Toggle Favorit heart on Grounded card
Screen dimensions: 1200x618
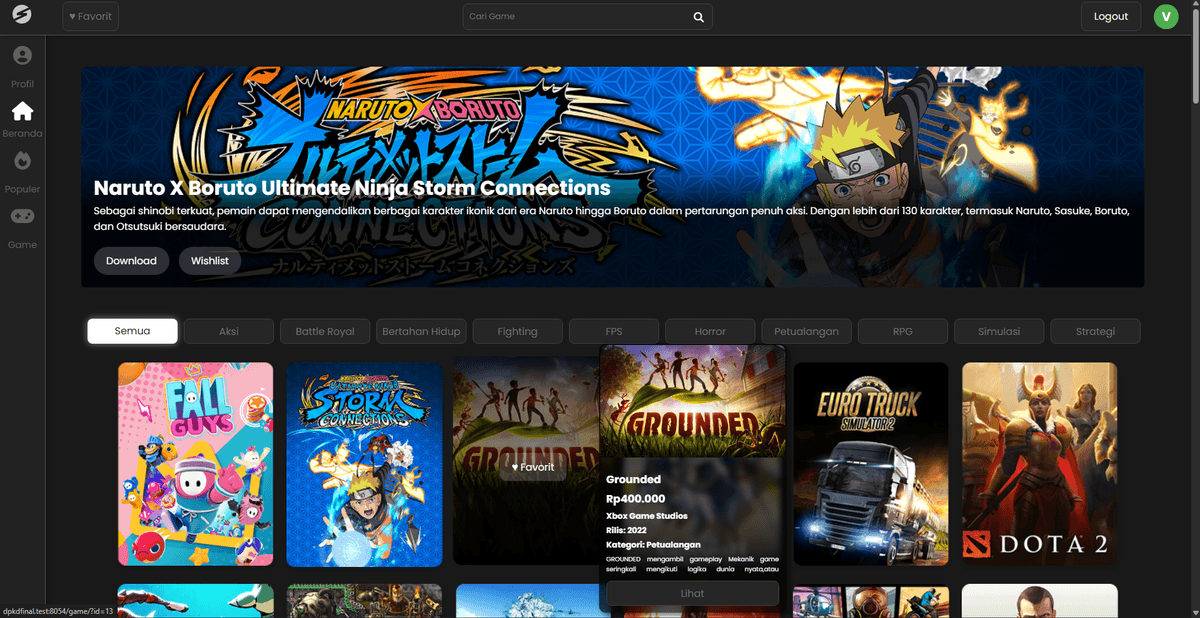click(x=532, y=467)
